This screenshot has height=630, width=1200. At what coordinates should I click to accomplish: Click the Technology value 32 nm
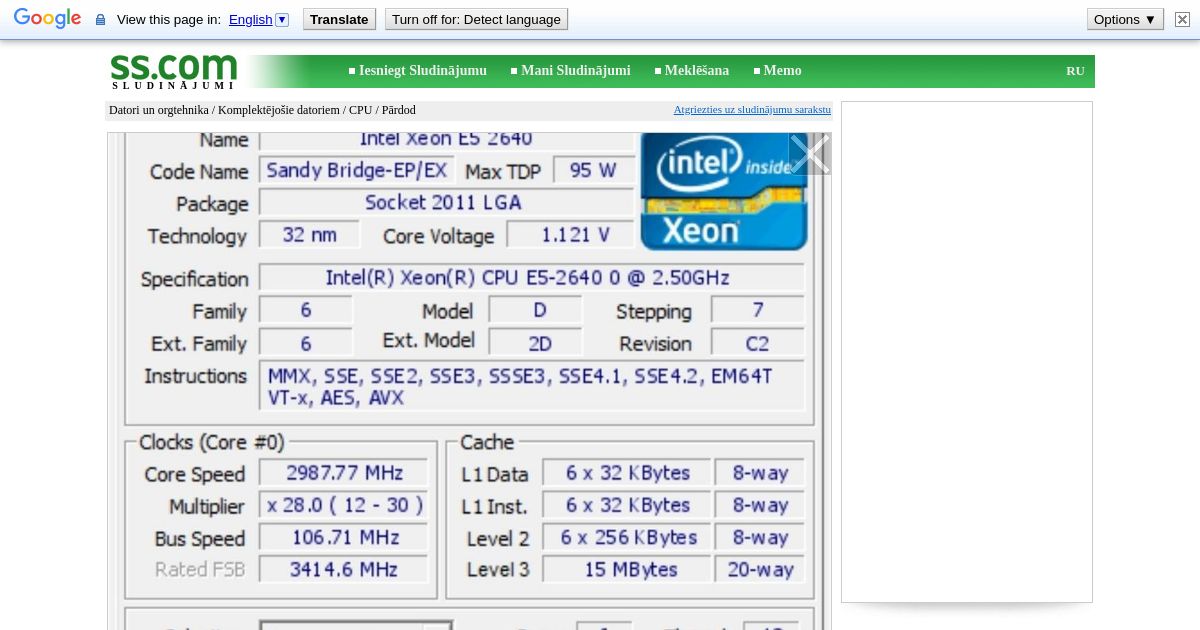[310, 234]
